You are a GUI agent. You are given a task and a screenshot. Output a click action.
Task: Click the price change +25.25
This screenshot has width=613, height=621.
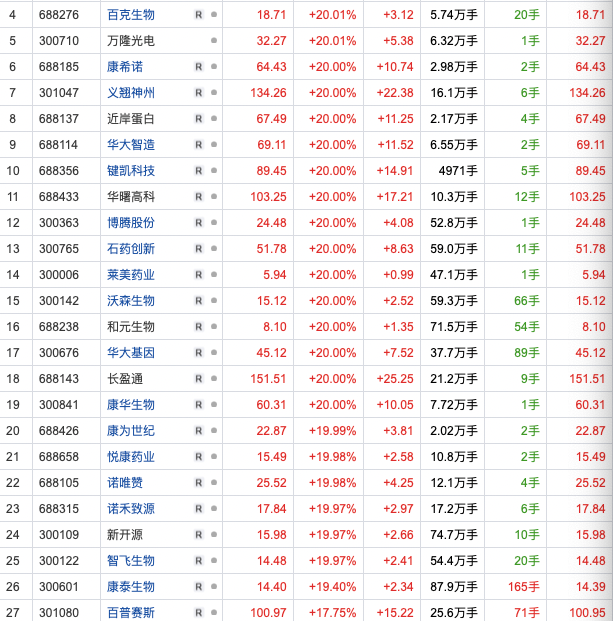click(395, 379)
